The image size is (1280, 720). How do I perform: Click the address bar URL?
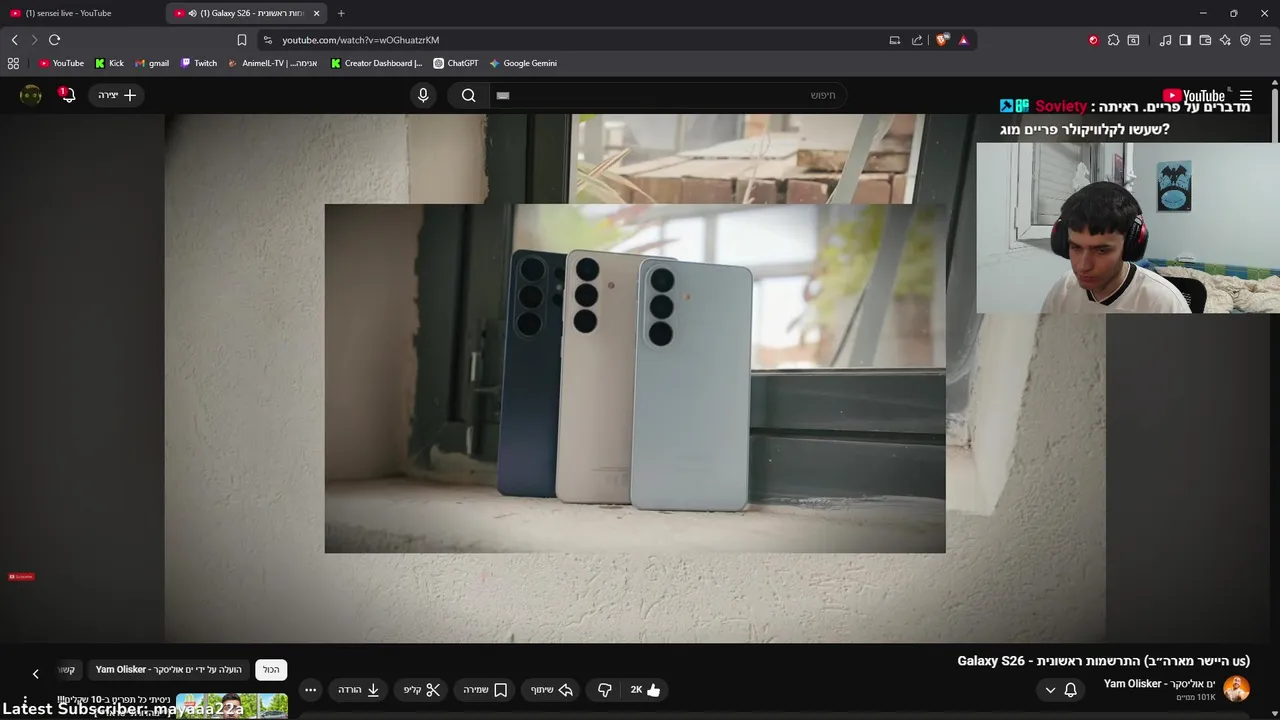[360, 40]
